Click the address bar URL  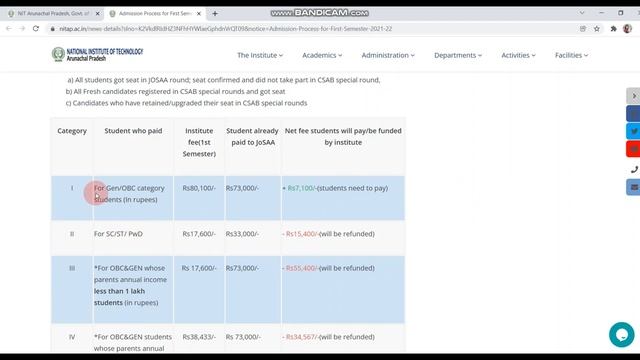[225, 29]
